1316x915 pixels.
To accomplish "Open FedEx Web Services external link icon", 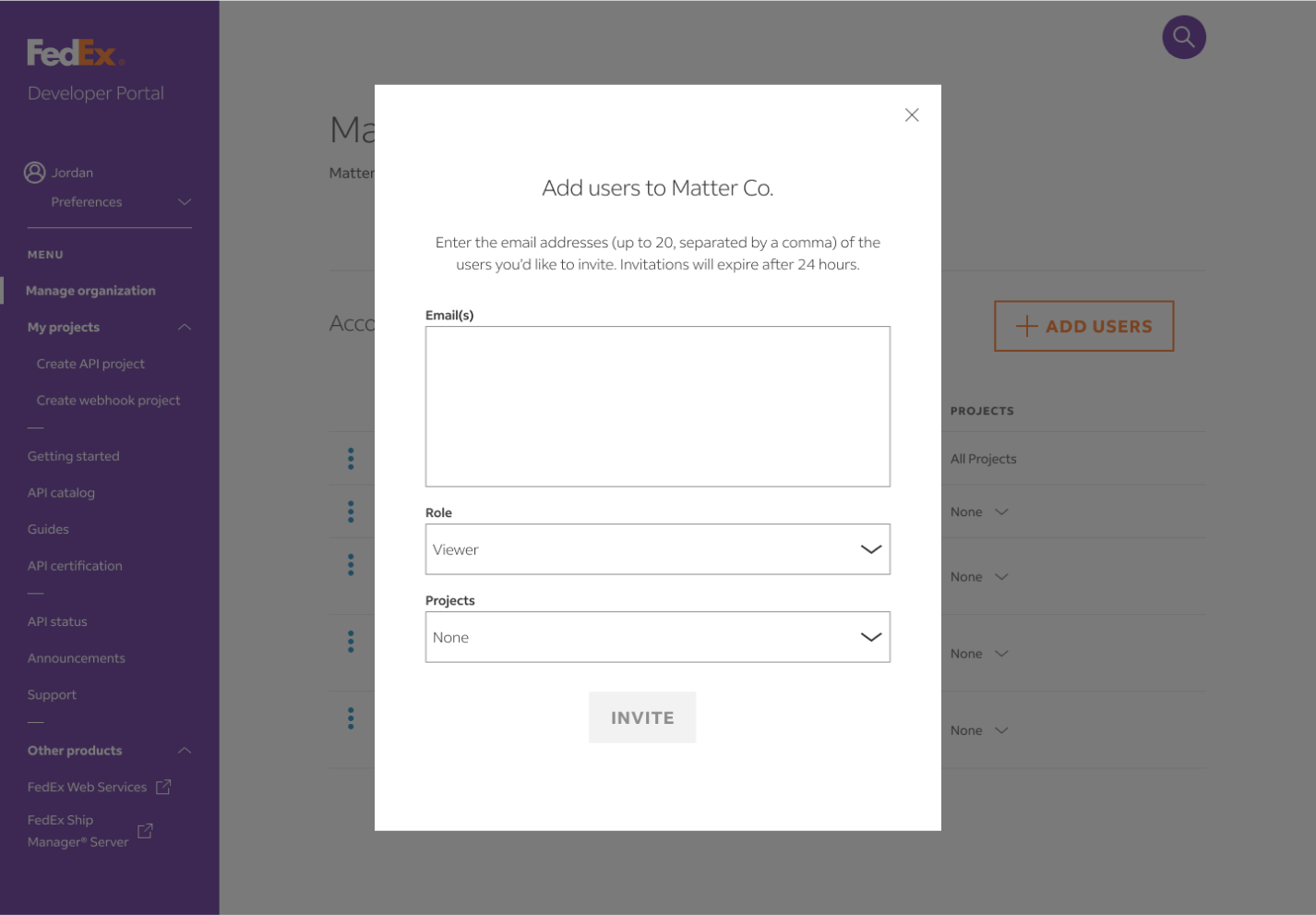I will (163, 787).
